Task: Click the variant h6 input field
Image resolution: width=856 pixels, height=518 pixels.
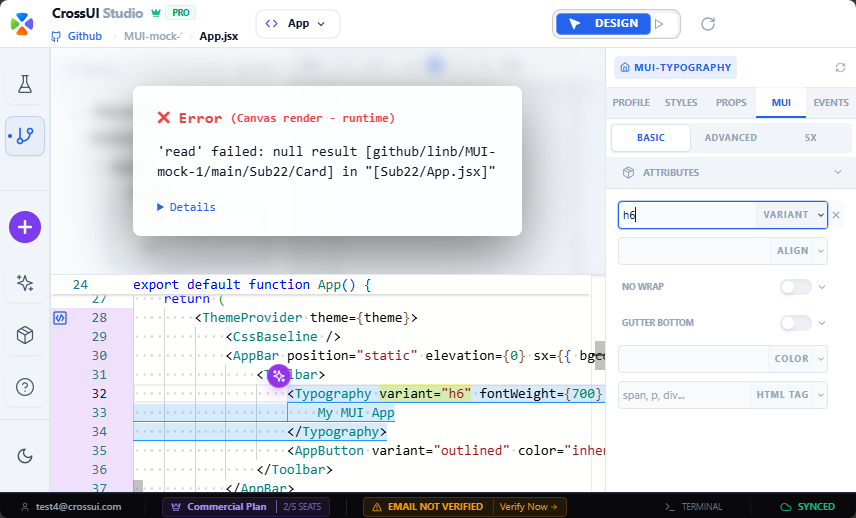Action: 687,215
